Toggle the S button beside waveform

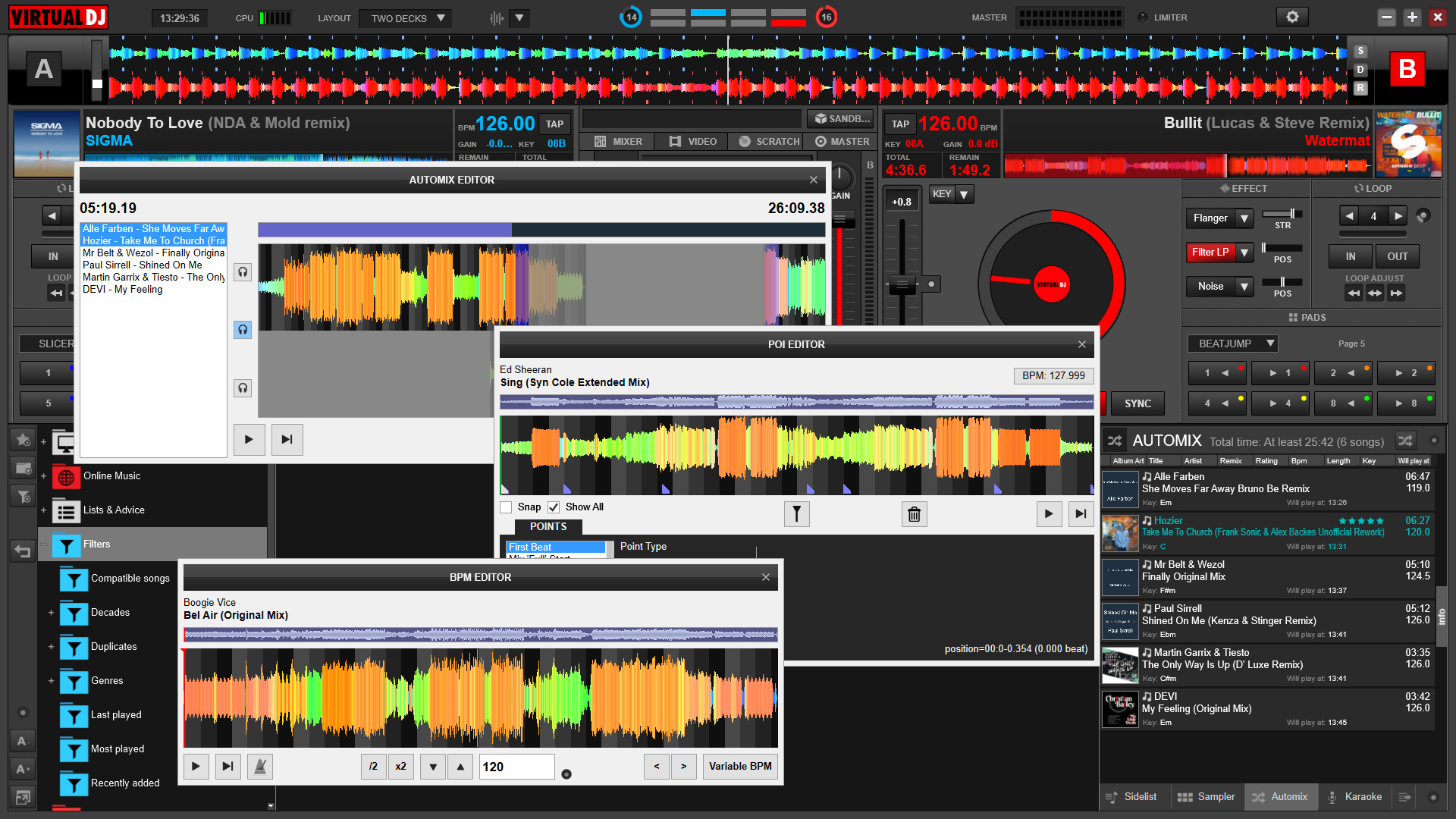[x=1360, y=51]
